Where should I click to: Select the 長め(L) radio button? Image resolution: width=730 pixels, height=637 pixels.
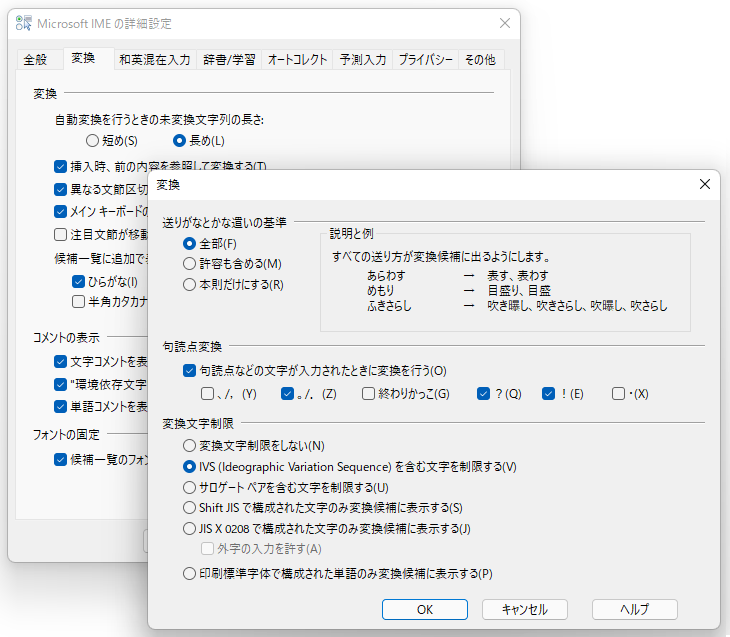click(179, 140)
